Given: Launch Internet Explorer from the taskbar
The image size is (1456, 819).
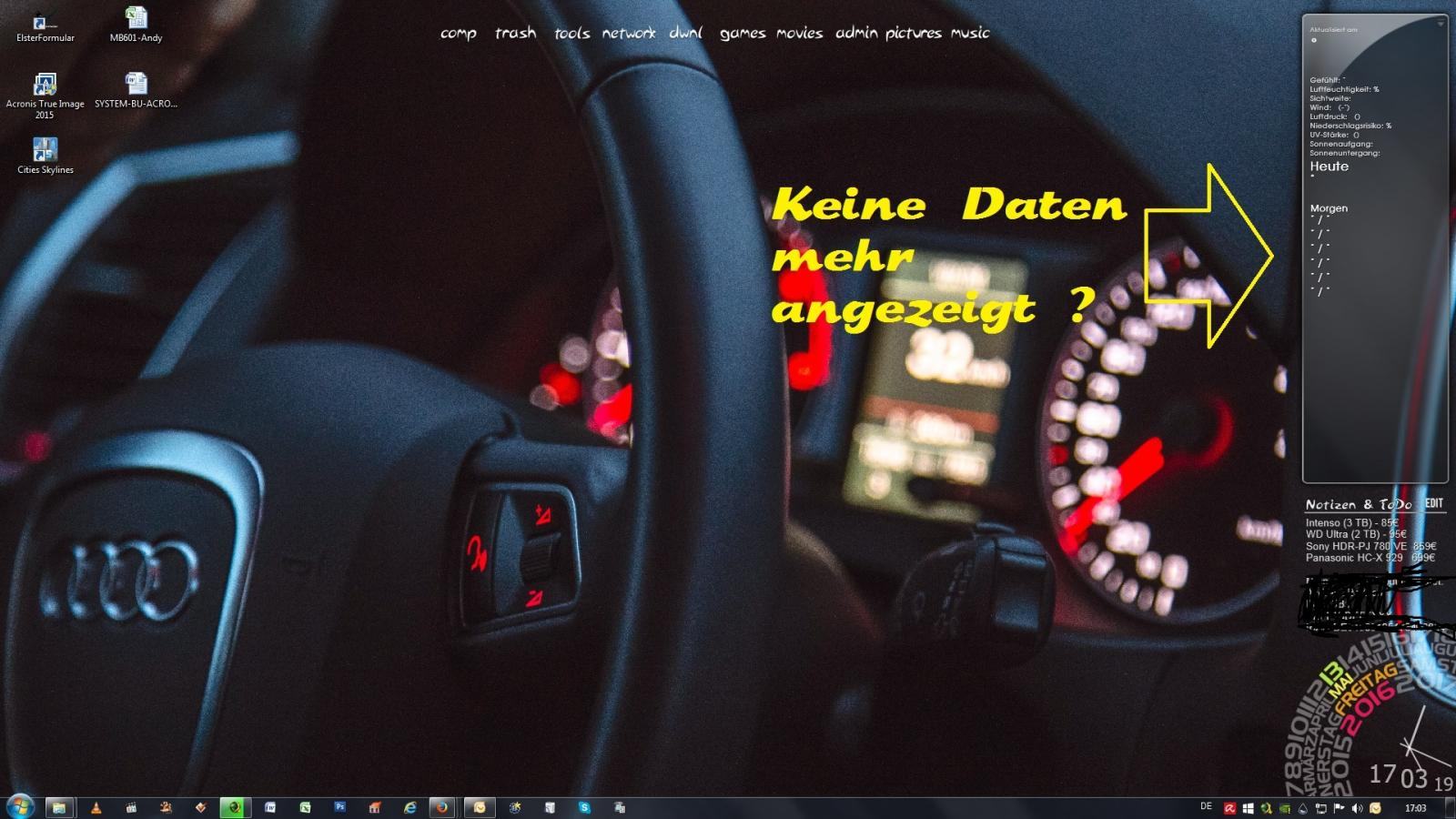Looking at the screenshot, I should click(409, 807).
